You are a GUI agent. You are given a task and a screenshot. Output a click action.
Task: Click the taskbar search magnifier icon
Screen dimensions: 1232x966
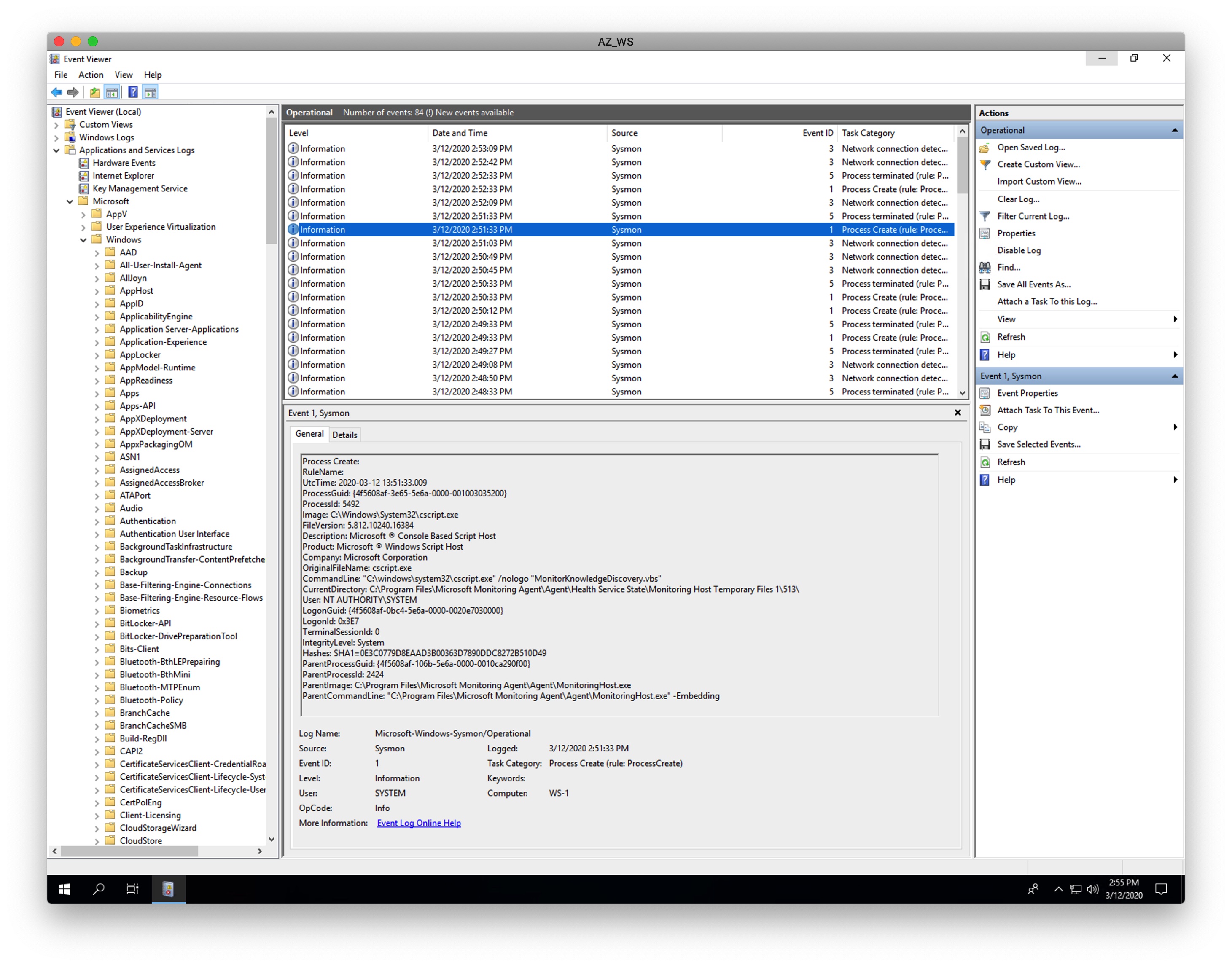coord(98,889)
